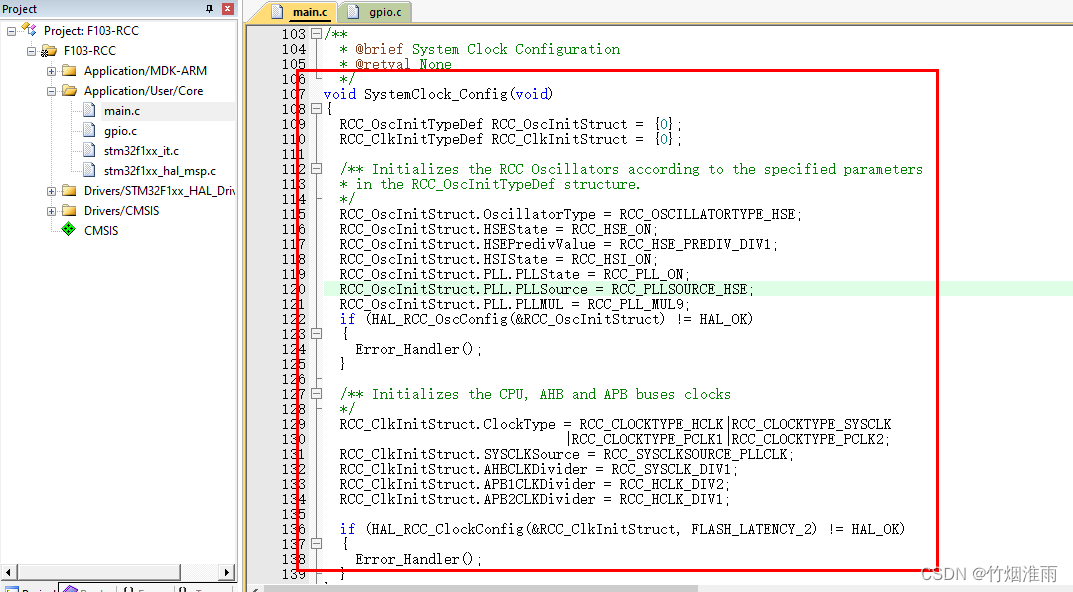Viewport: 1073px width, 592px height.
Task: Expand the Application/MDK-ARM folder
Action: point(50,70)
